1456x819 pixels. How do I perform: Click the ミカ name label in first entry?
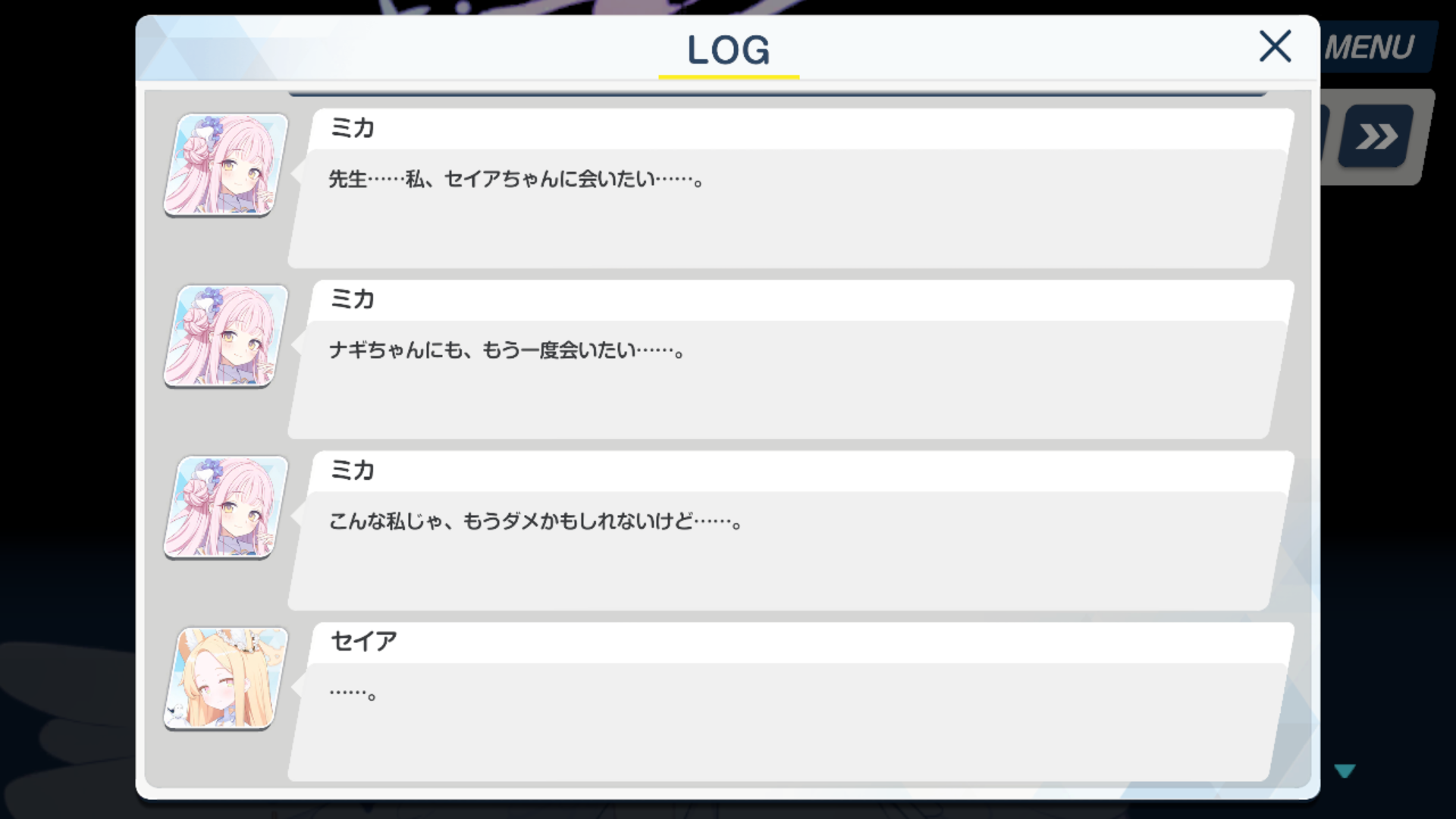click(x=353, y=128)
